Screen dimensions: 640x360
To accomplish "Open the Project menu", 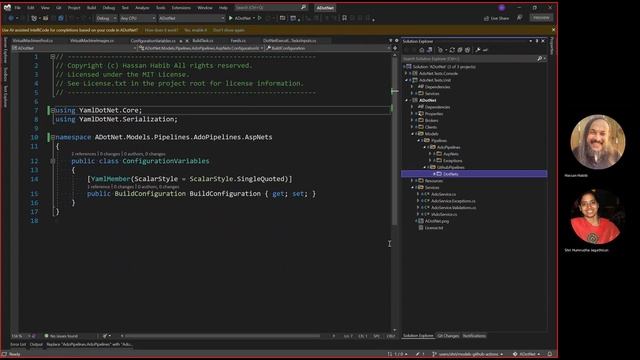I will coord(74,8).
